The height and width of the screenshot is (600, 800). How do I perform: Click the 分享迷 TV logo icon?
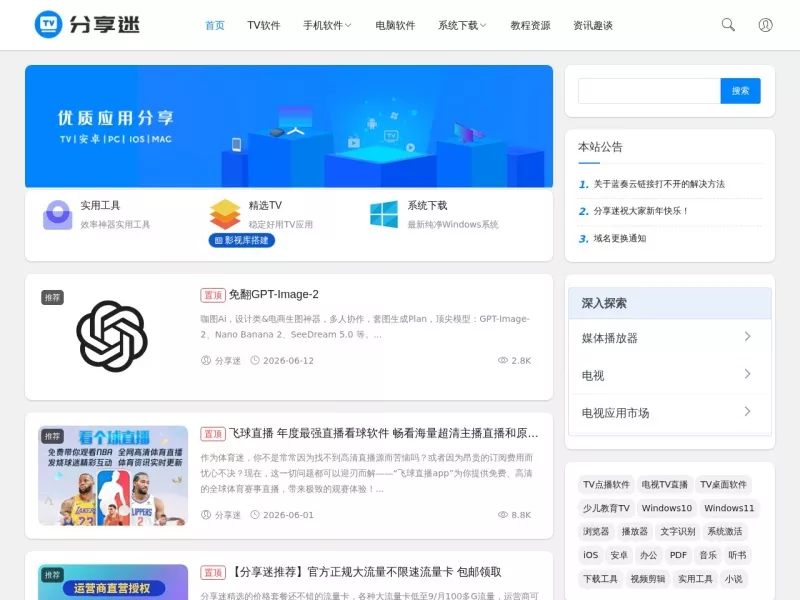pyautogui.click(x=48, y=24)
